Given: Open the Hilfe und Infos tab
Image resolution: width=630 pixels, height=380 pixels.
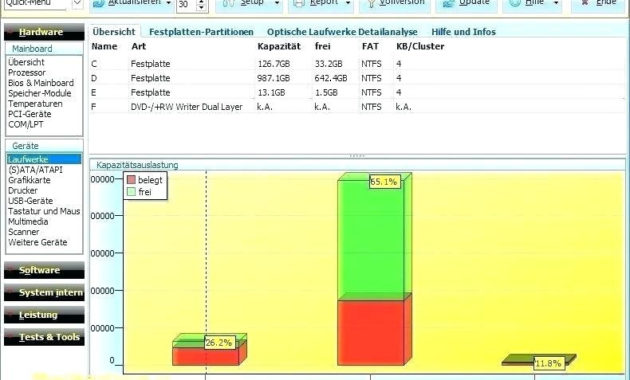Looking at the screenshot, I should coord(463,32).
